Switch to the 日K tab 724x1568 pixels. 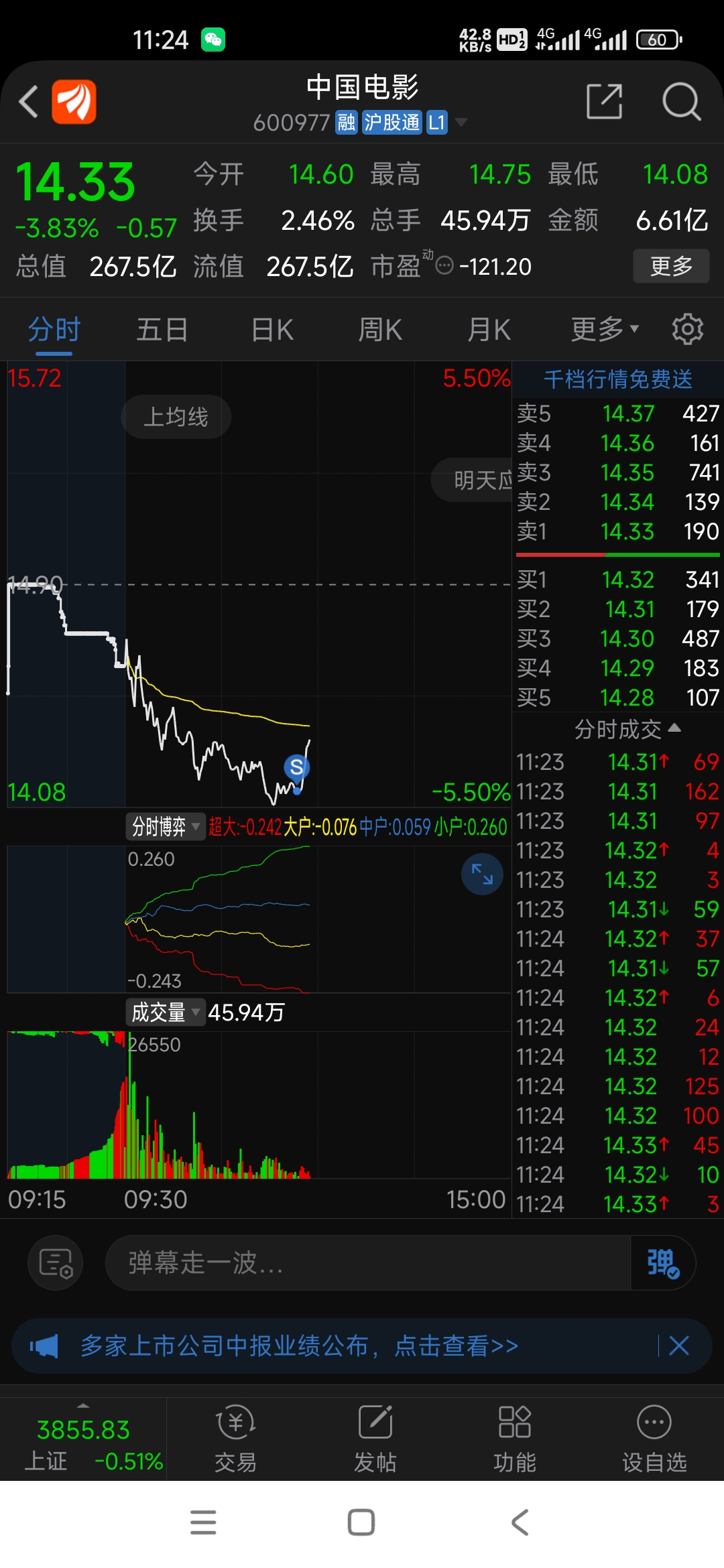(x=272, y=330)
